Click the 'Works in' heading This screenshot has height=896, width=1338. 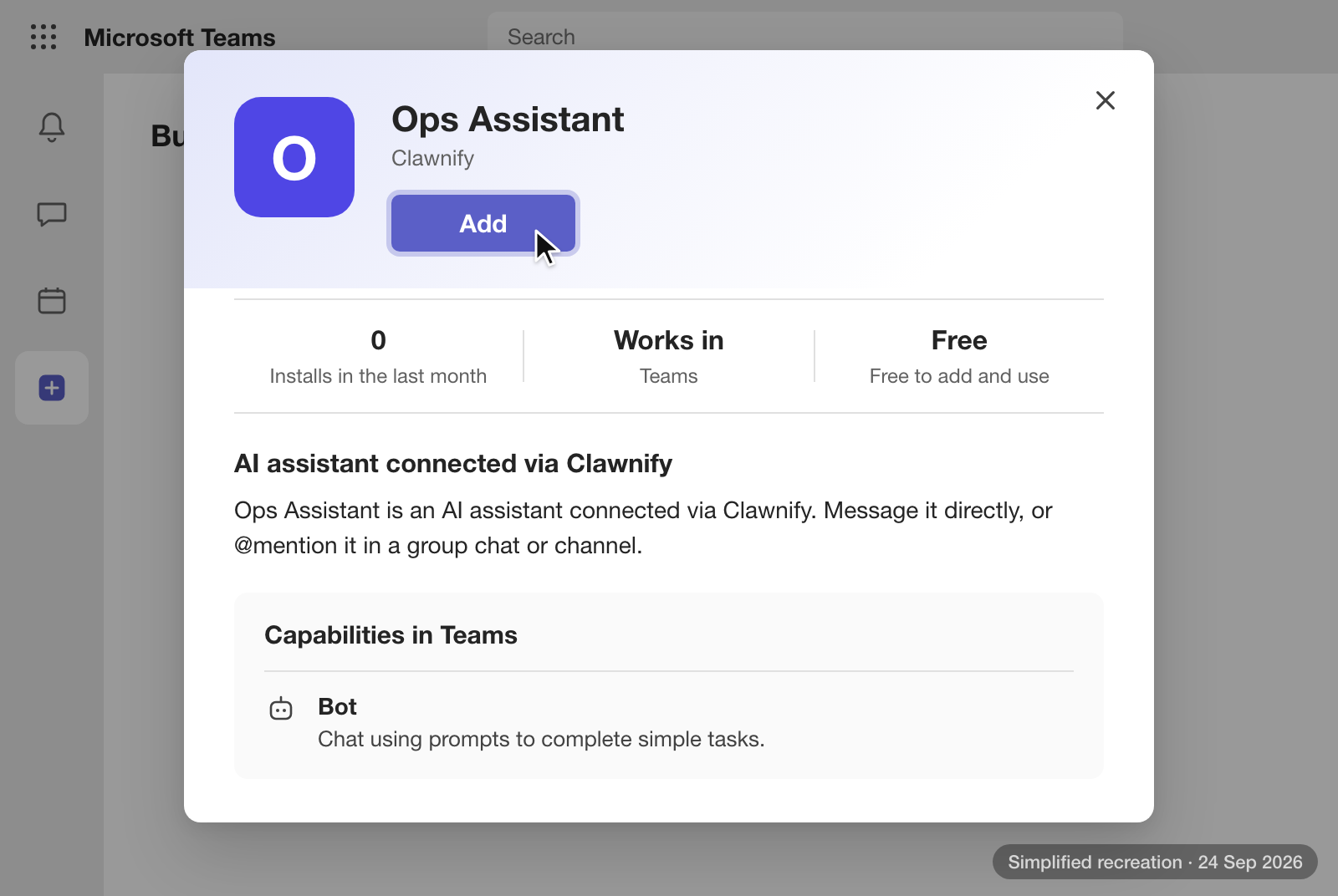[x=669, y=340]
